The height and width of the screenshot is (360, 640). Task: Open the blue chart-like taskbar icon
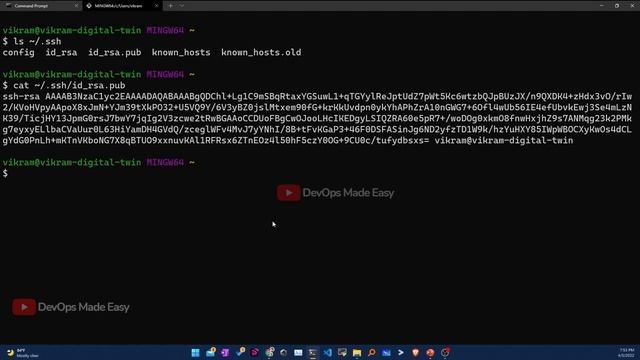pos(386,352)
